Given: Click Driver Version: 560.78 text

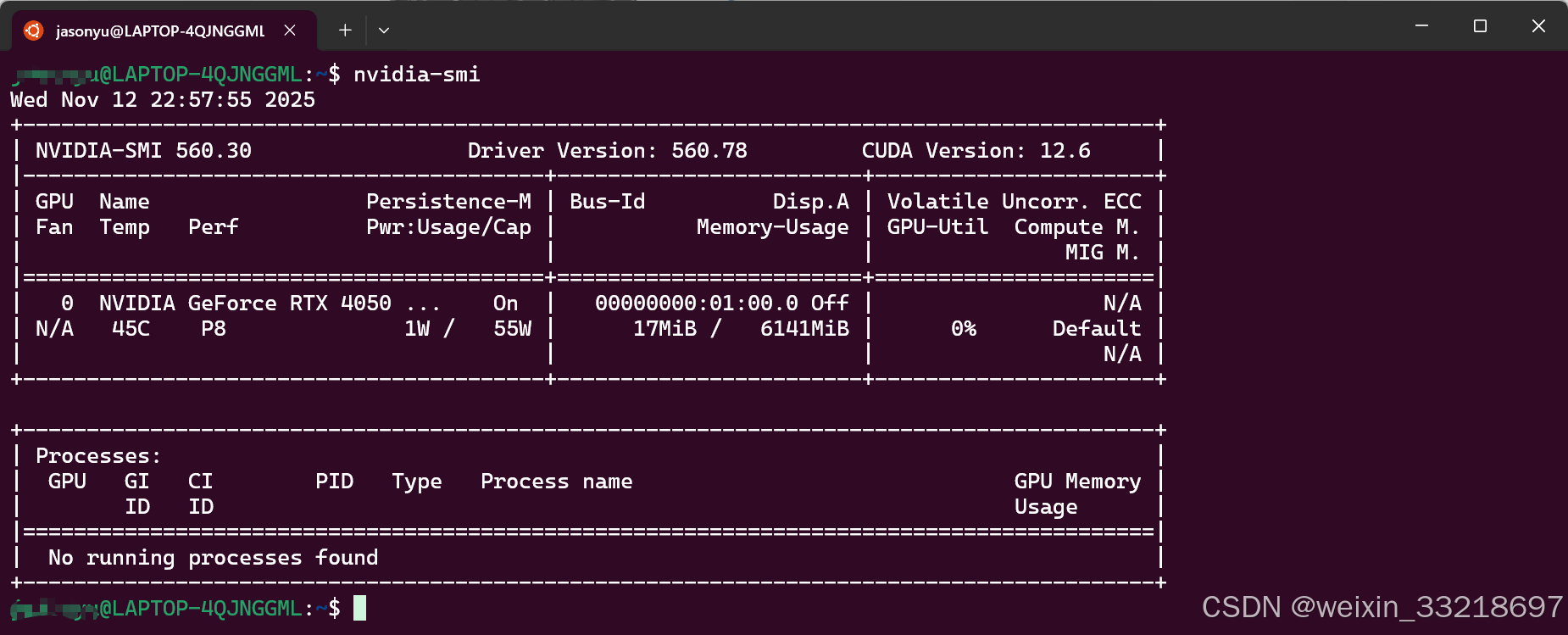Looking at the screenshot, I should (x=608, y=151).
